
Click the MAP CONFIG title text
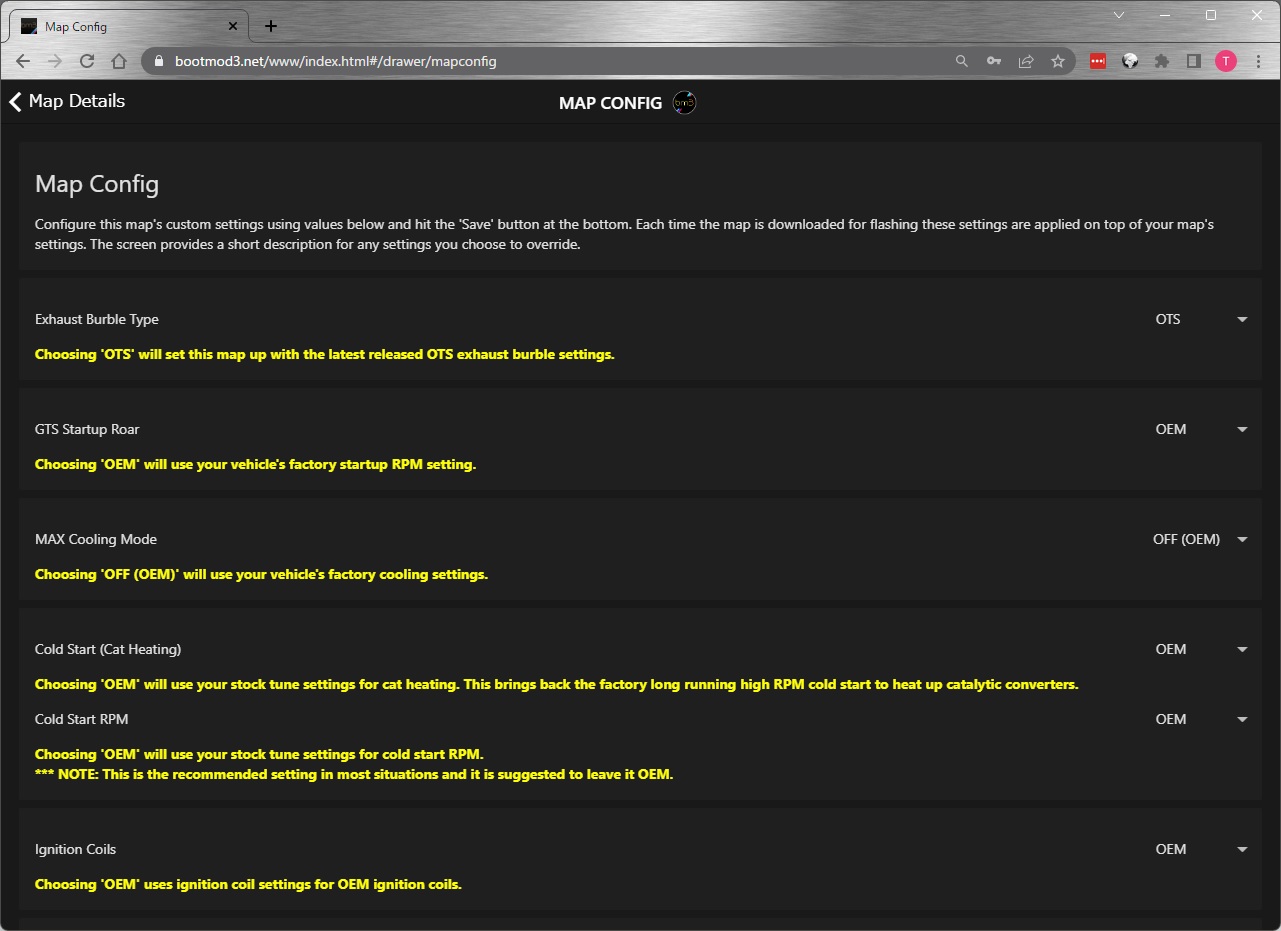click(610, 103)
